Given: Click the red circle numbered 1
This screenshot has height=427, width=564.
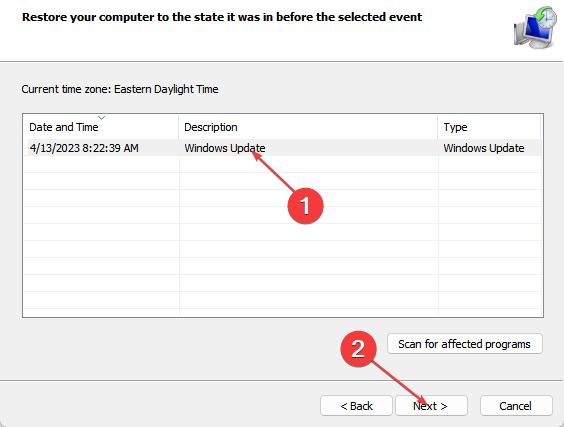Looking at the screenshot, I should (x=305, y=206).
